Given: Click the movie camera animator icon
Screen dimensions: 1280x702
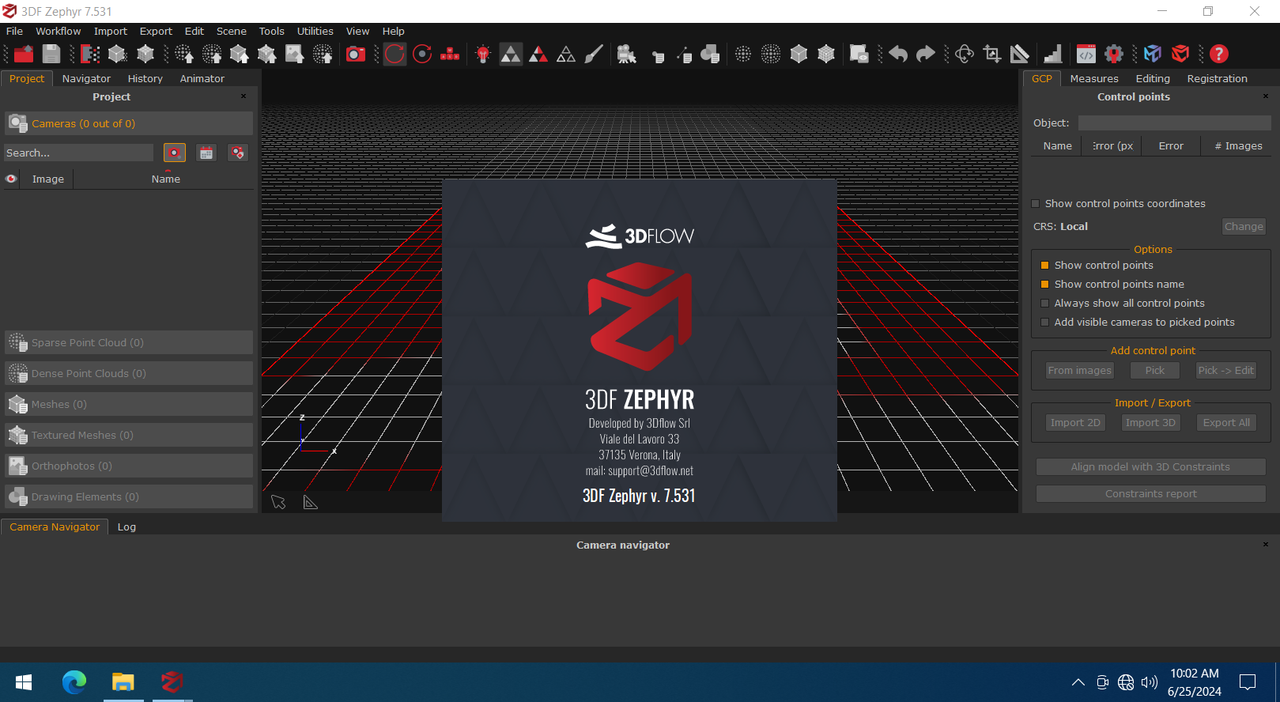Looking at the screenshot, I should [x=627, y=54].
